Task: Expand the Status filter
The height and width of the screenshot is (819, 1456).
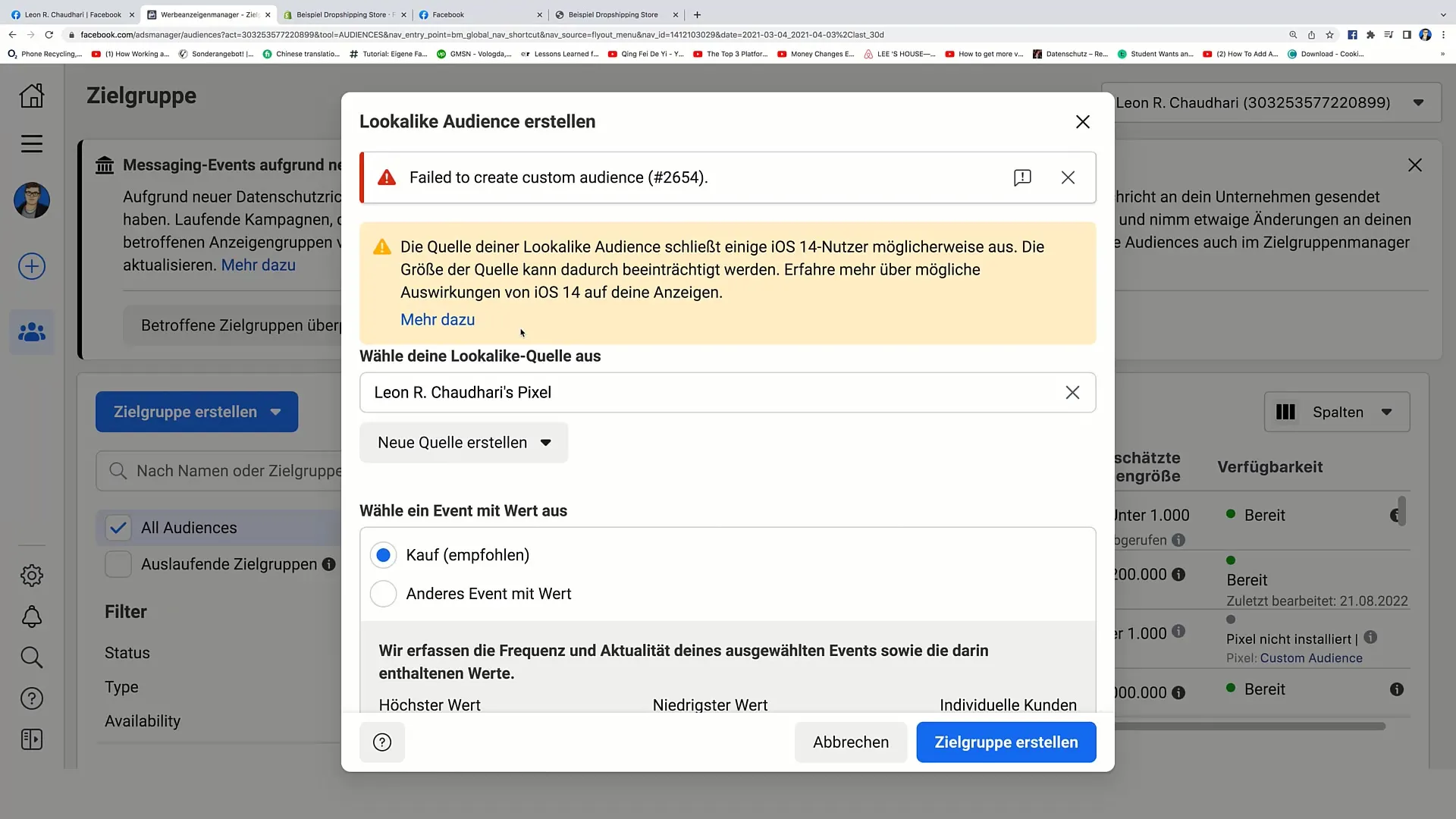Action: click(127, 653)
